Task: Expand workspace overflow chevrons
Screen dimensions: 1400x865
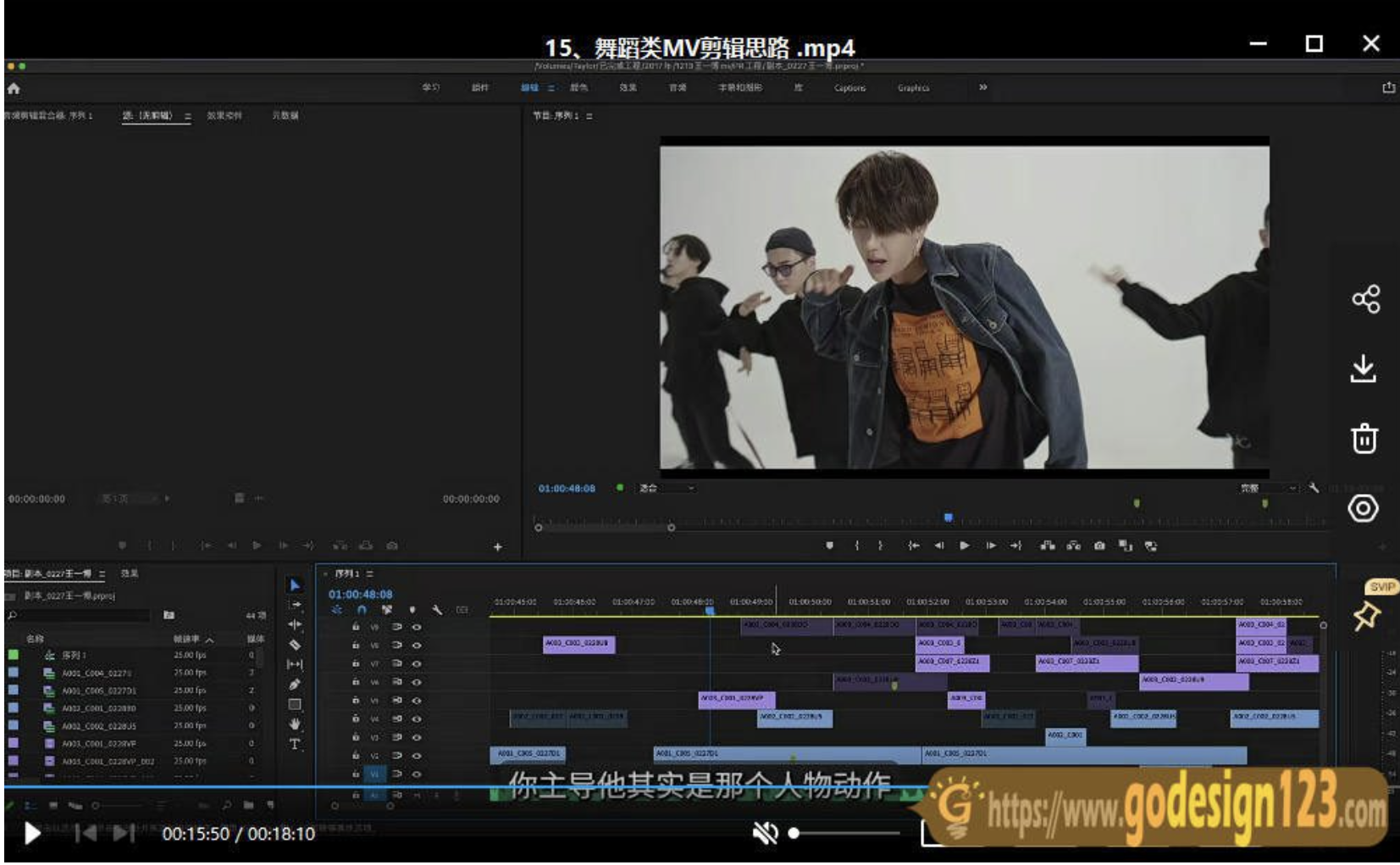Action: click(x=982, y=87)
